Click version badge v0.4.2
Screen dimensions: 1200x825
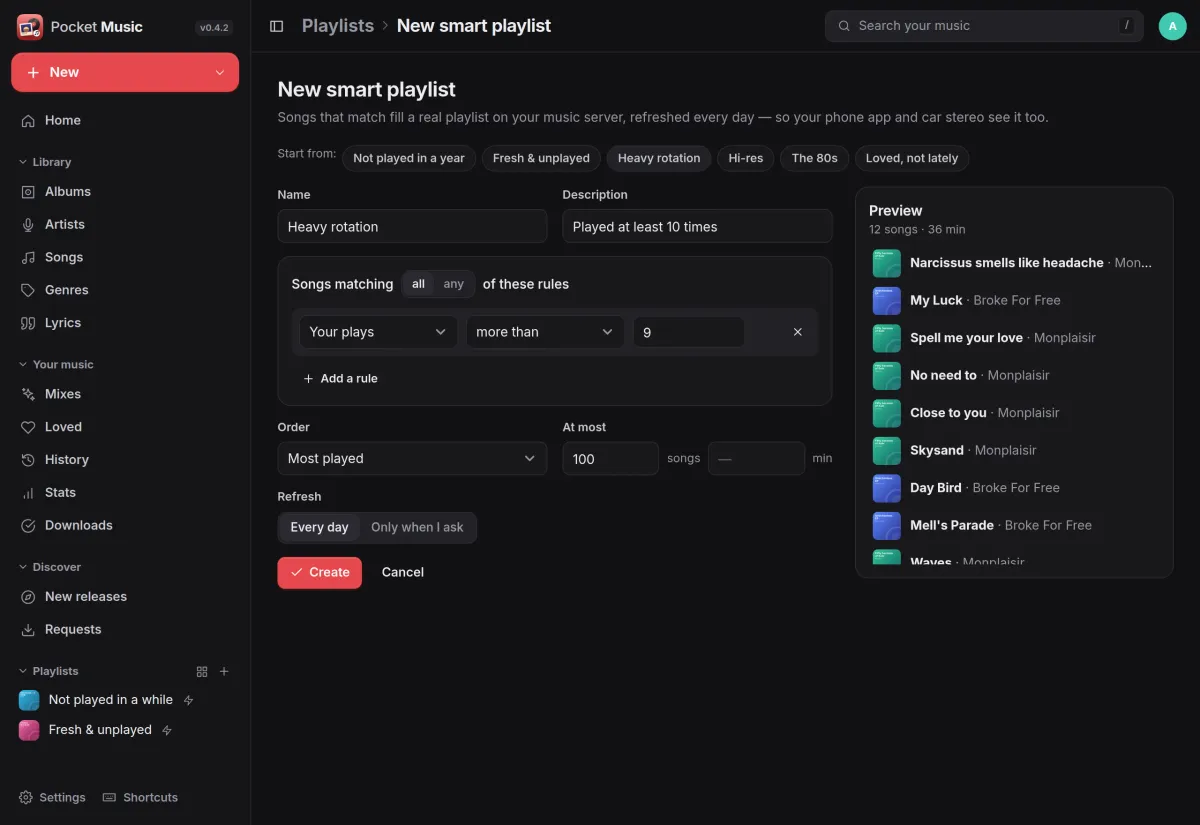[x=214, y=28]
